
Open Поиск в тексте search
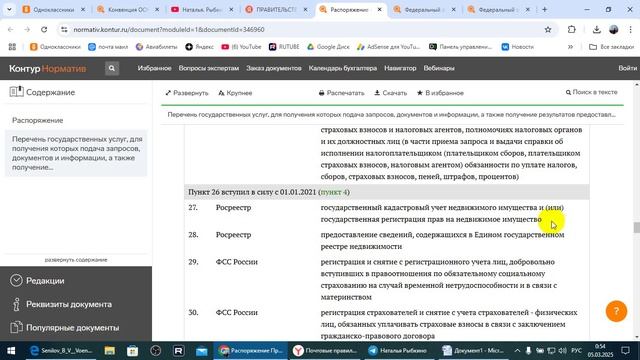point(591,92)
